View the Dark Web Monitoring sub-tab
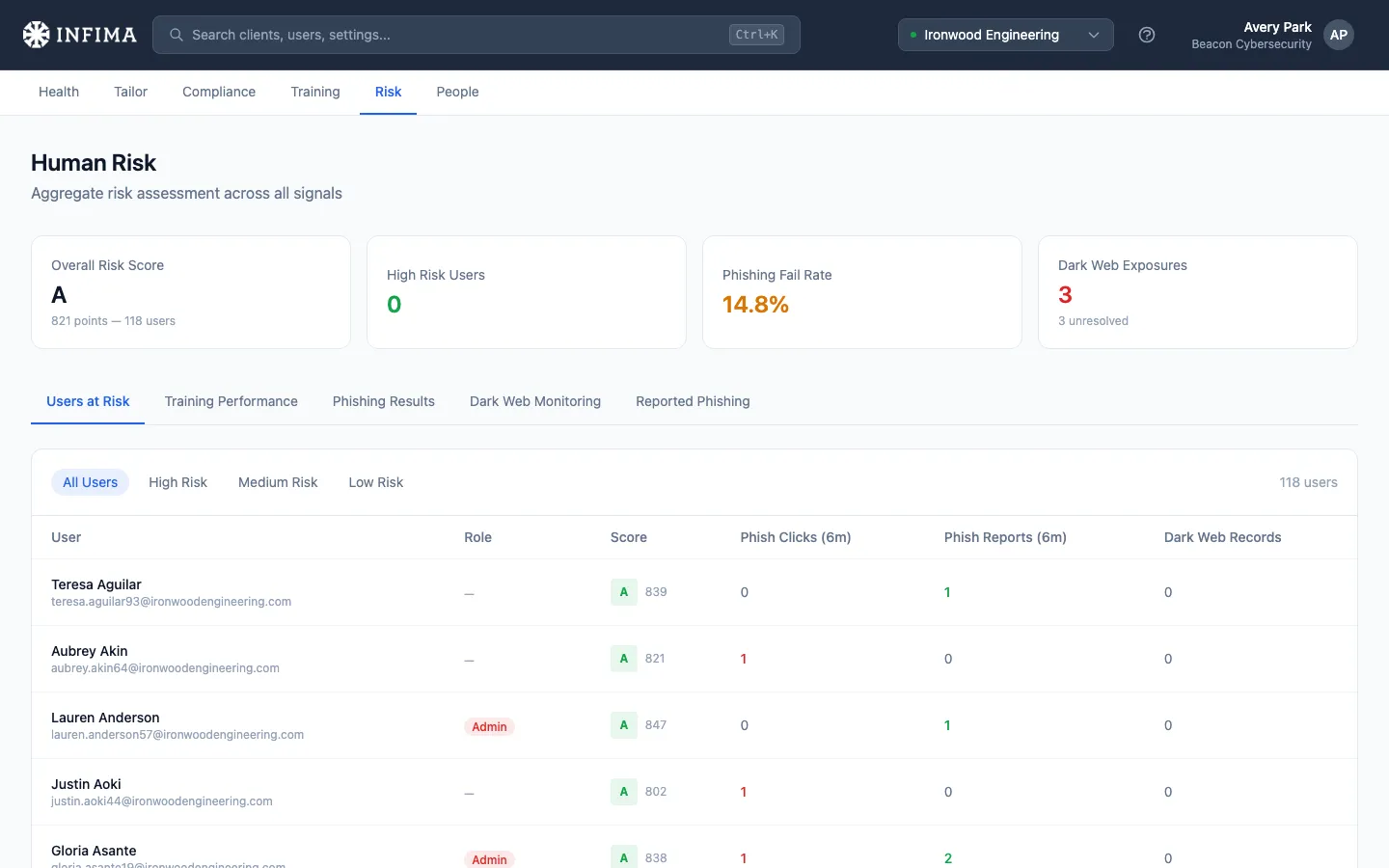Screen dimensions: 1389x868 pos(535,401)
